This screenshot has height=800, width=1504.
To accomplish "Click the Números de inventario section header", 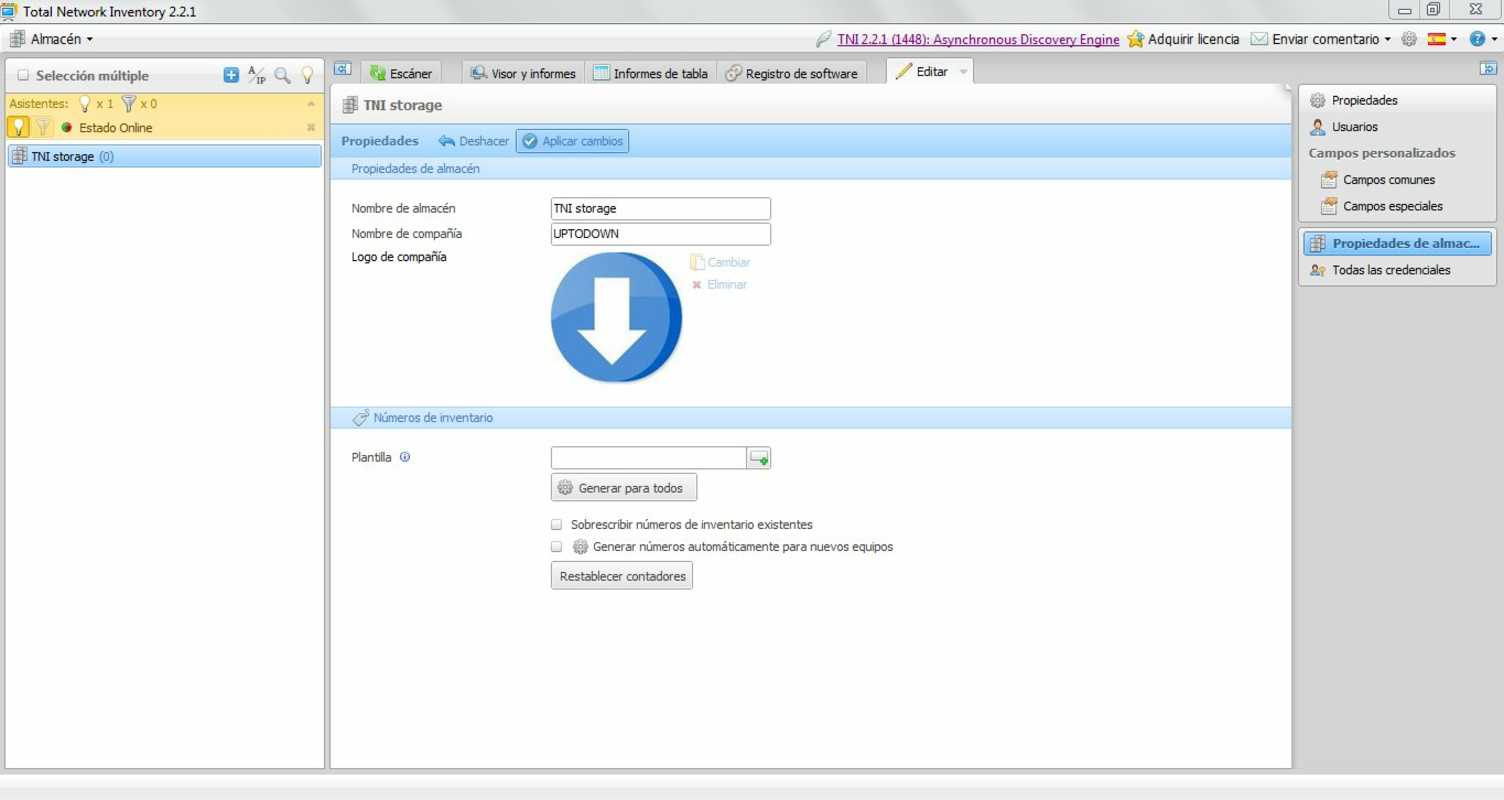I will (x=810, y=418).
